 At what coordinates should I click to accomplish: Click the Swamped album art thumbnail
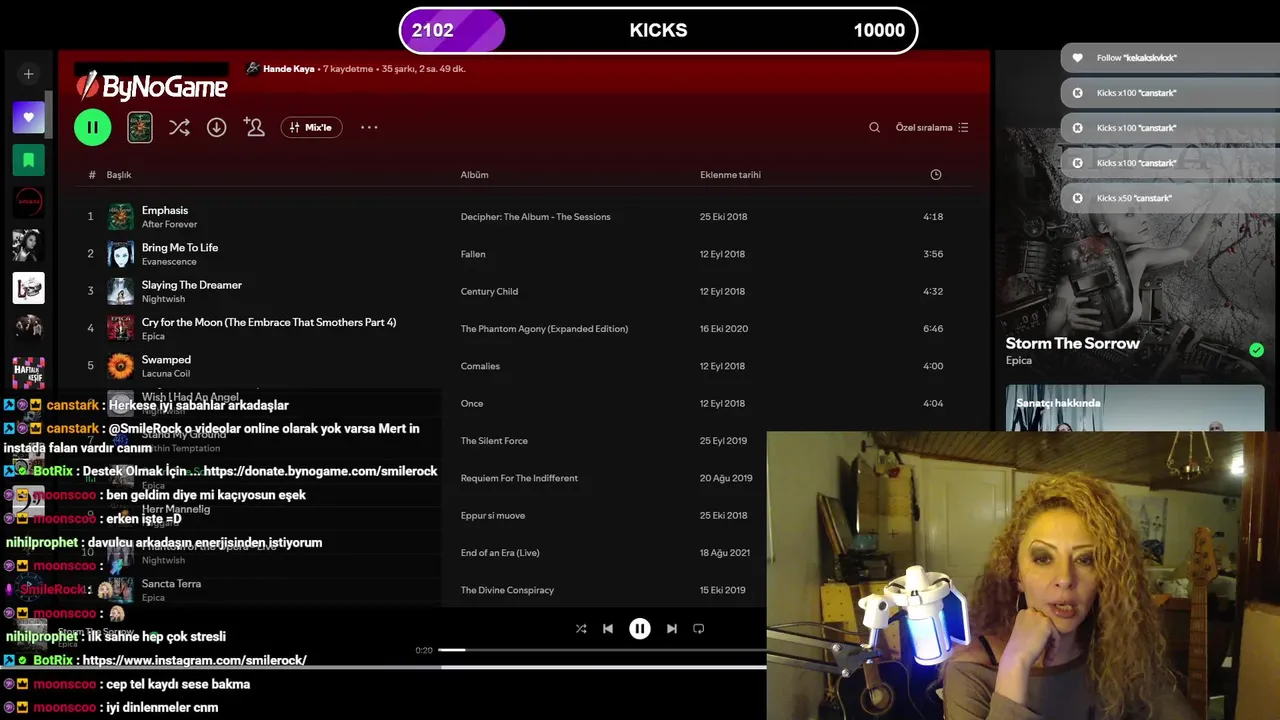121,366
